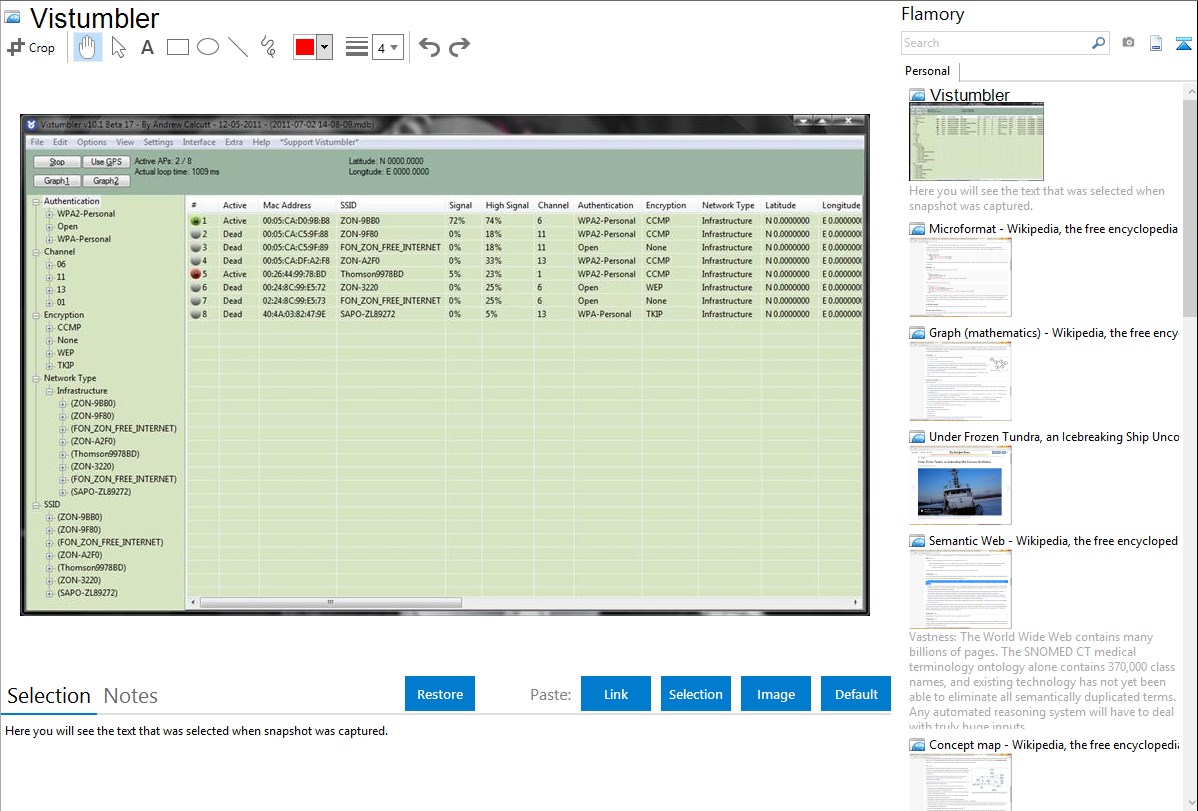Click the Use GPS button
Image resolution: width=1198 pixels, height=811 pixels.
pos(106,162)
